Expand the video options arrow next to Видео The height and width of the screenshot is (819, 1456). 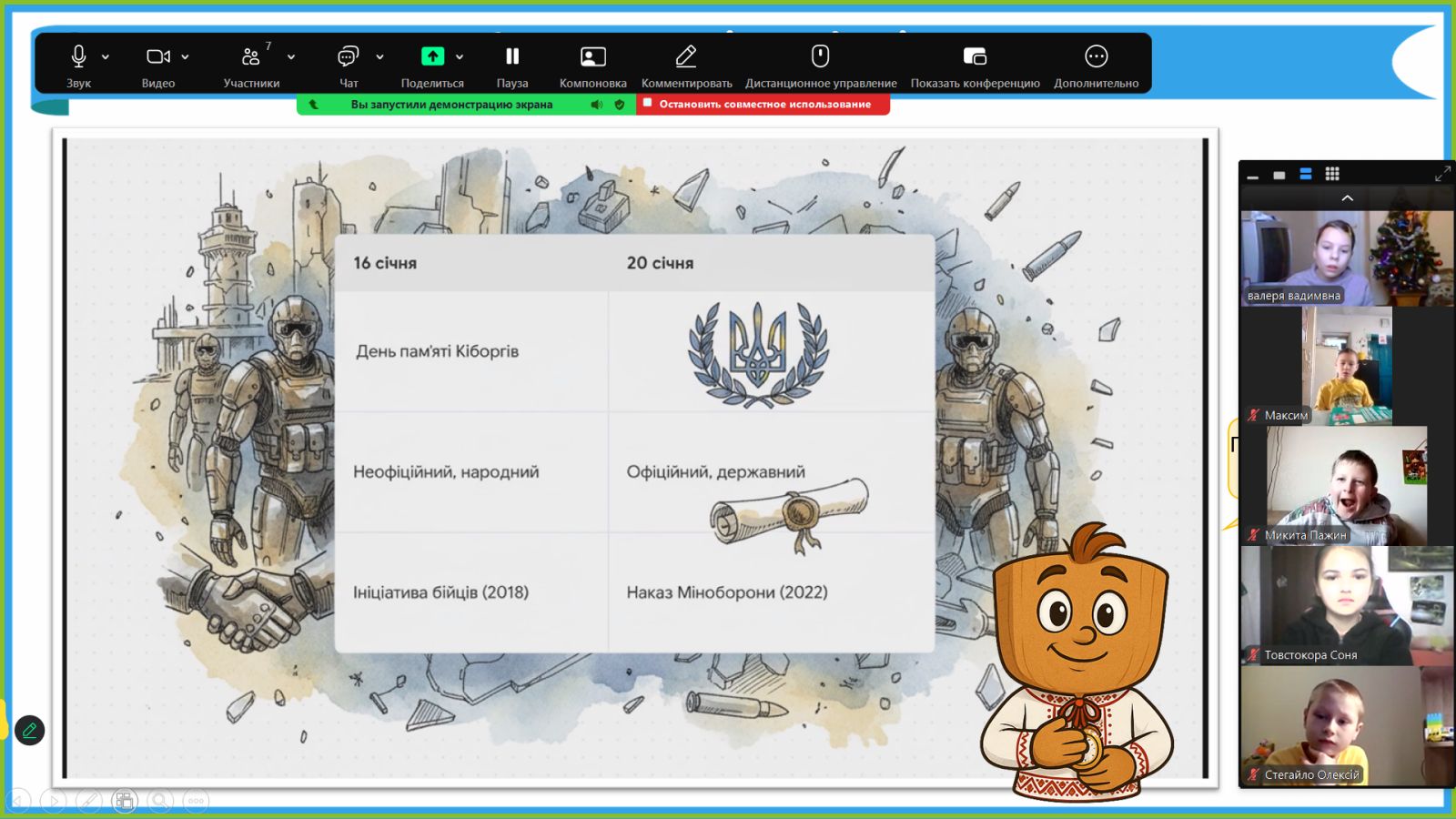[x=186, y=57]
